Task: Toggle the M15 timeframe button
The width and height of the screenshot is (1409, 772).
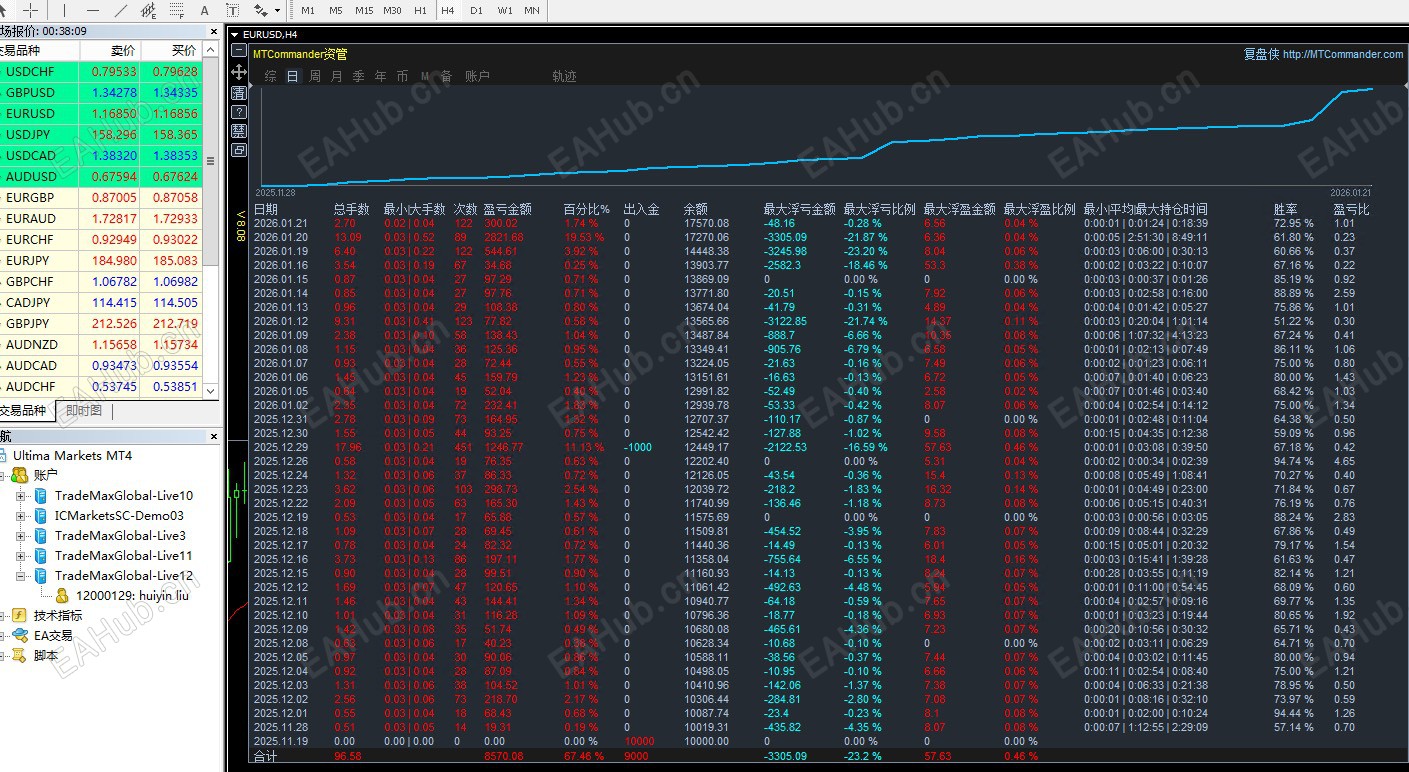Action: click(364, 10)
